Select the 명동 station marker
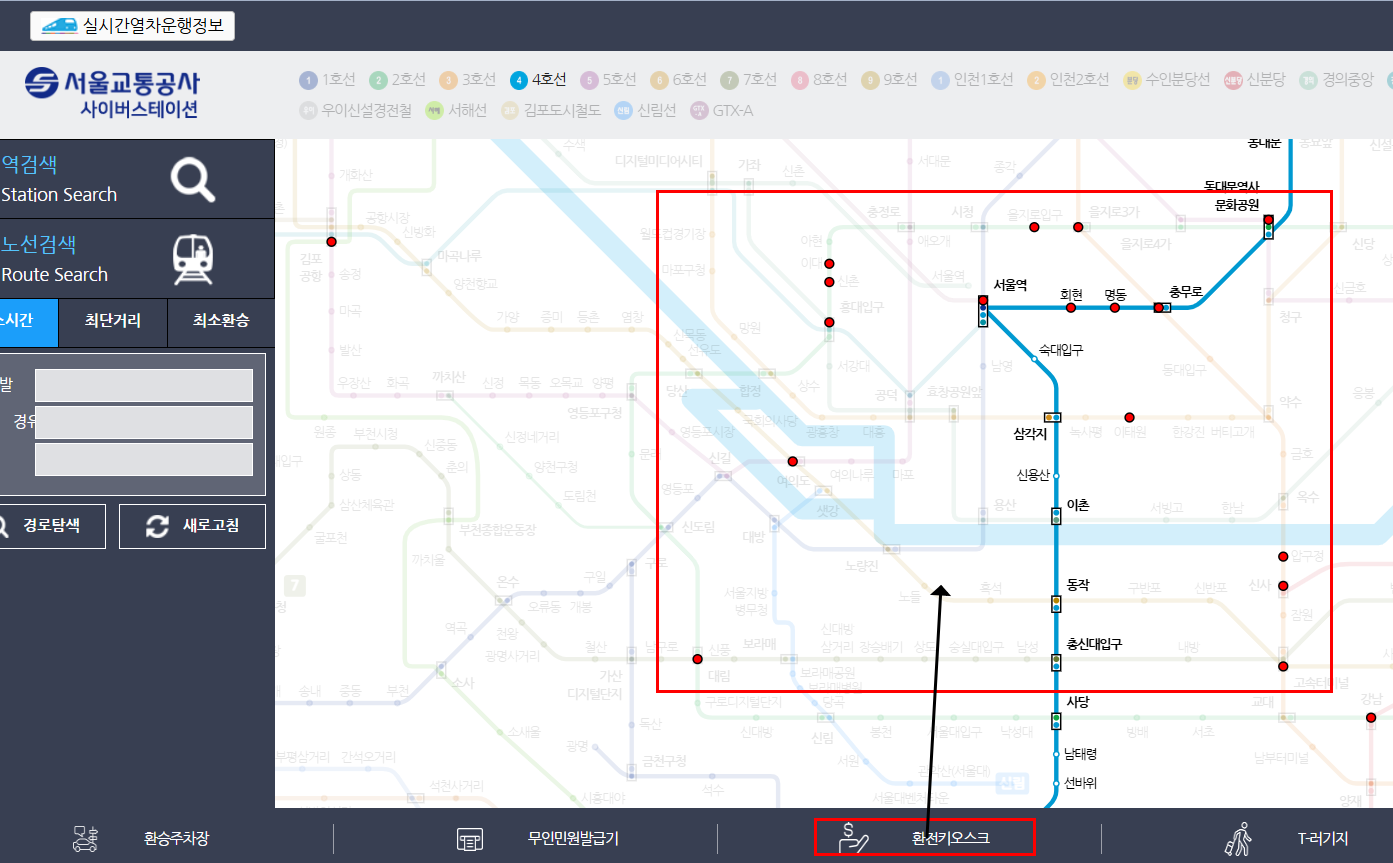The image size is (1393, 863). click(x=1115, y=308)
